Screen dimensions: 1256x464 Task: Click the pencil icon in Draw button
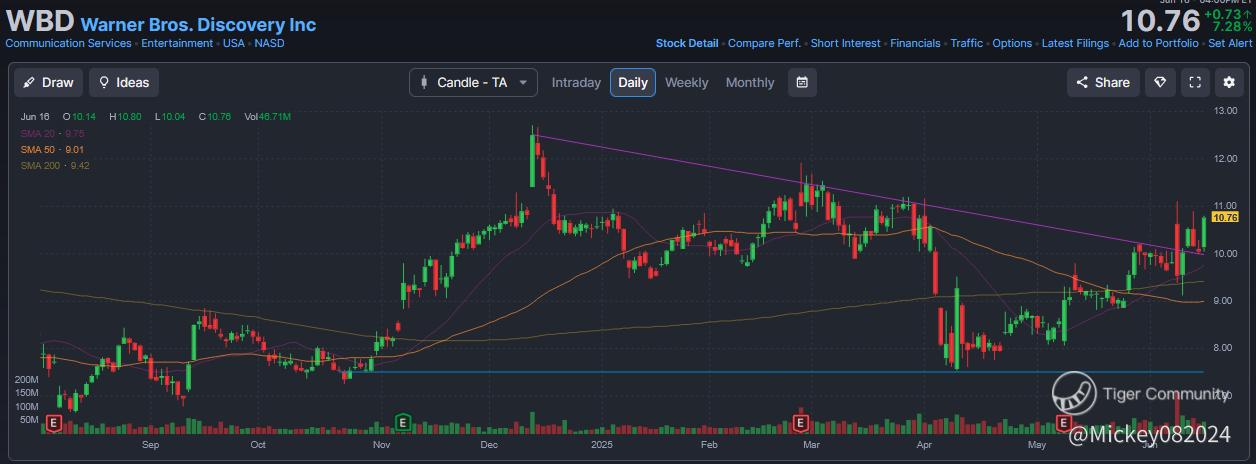(29, 82)
